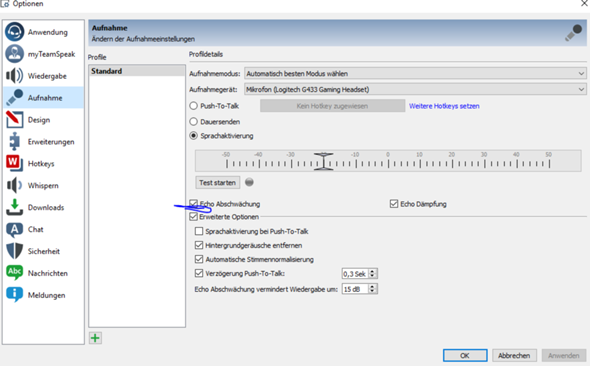
Task: Select the Push-To-Talk radio button
Action: (193, 106)
